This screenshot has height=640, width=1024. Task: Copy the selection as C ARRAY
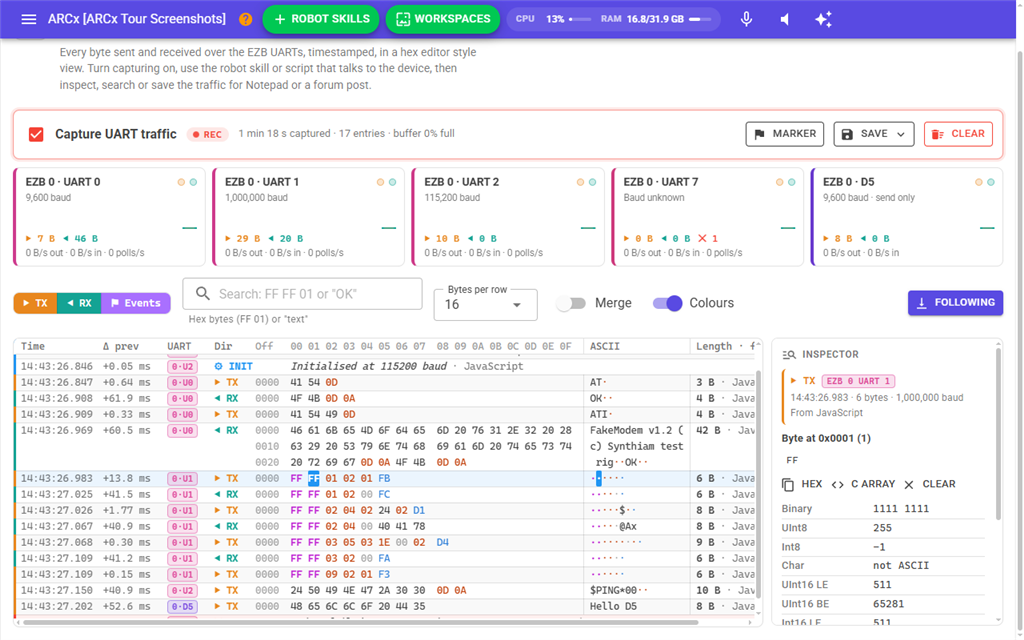pyautogui.click(x=862, y=484)
